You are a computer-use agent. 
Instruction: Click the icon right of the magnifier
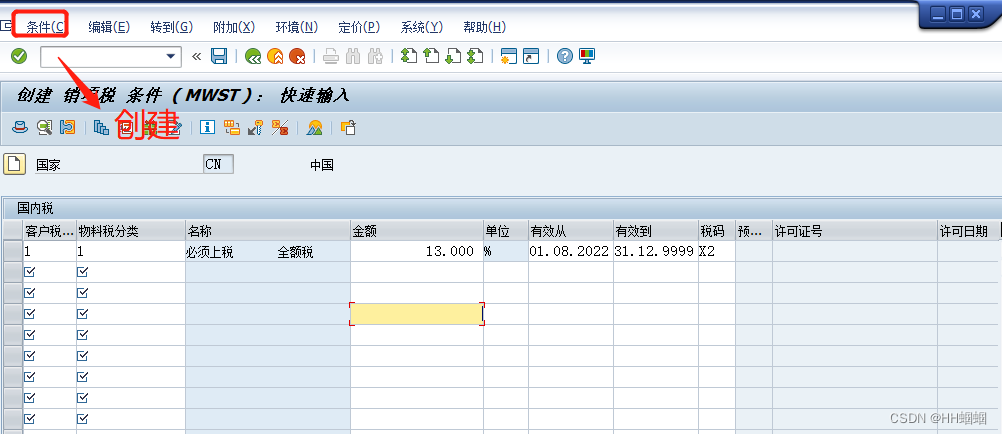tap(67, 127)
